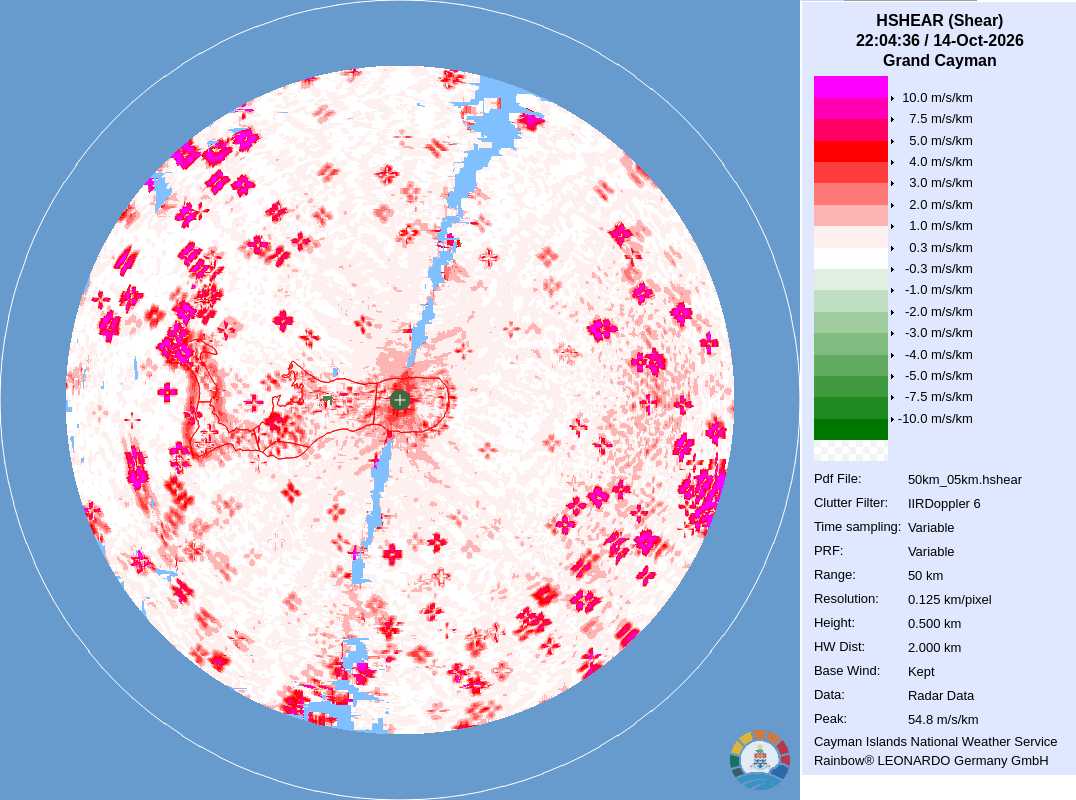Click the HSHEAR (Shear) title
The width and height of the screenshot is (1076, 800).
(x=939, y=21)
